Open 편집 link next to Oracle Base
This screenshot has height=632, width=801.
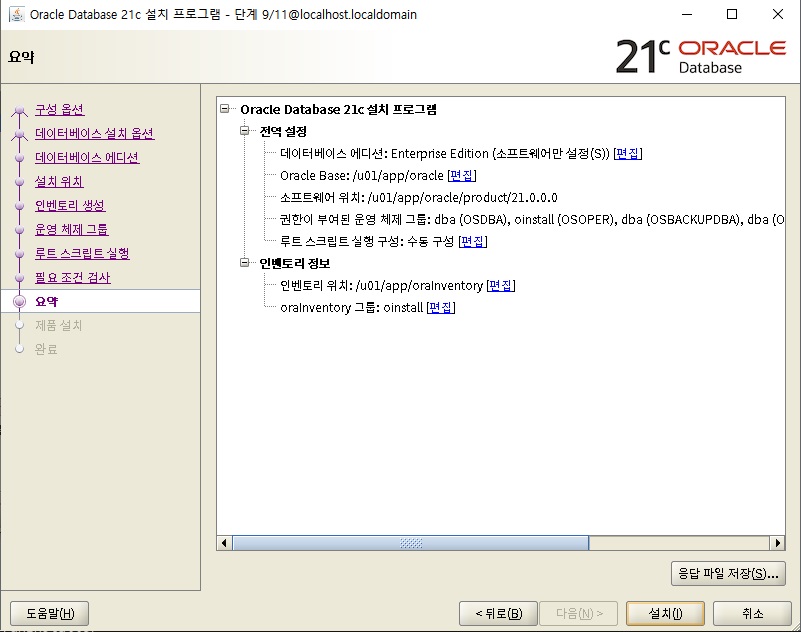pyautogui.click(x=462, y=175)
